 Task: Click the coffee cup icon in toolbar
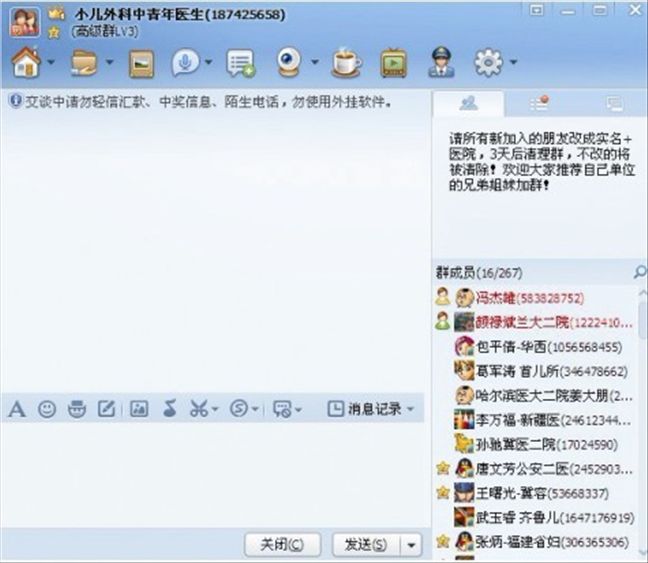tap(346, 63)
